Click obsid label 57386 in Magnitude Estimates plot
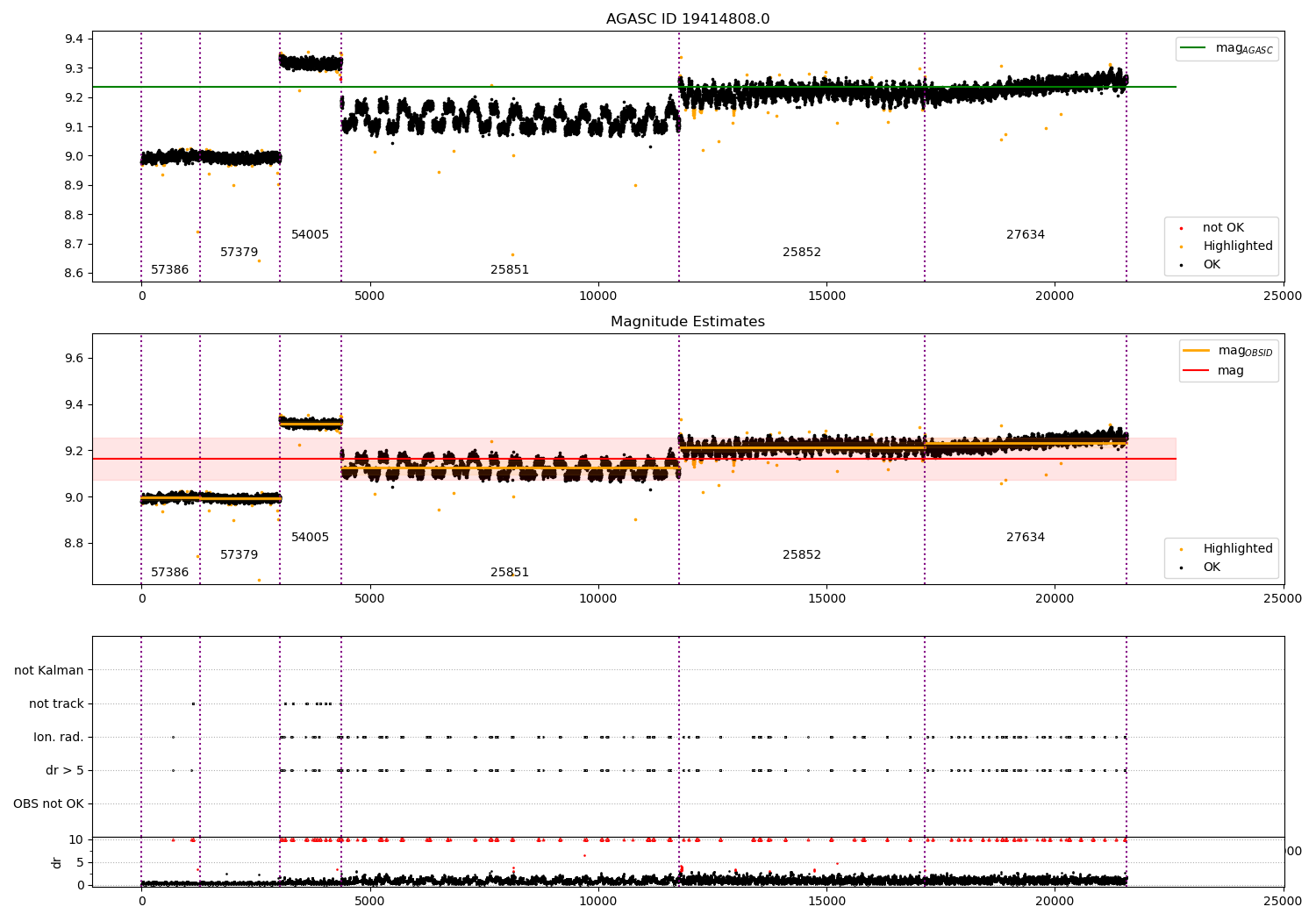 [x=169, y=573]
